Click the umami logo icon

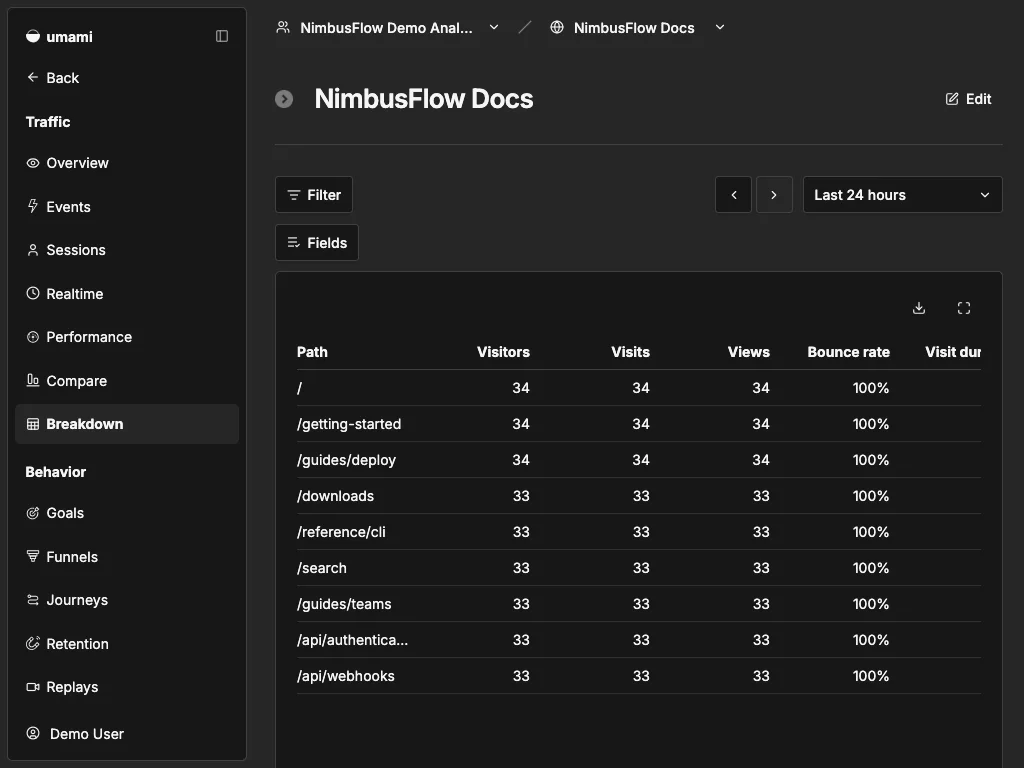[x=33, y=37]
